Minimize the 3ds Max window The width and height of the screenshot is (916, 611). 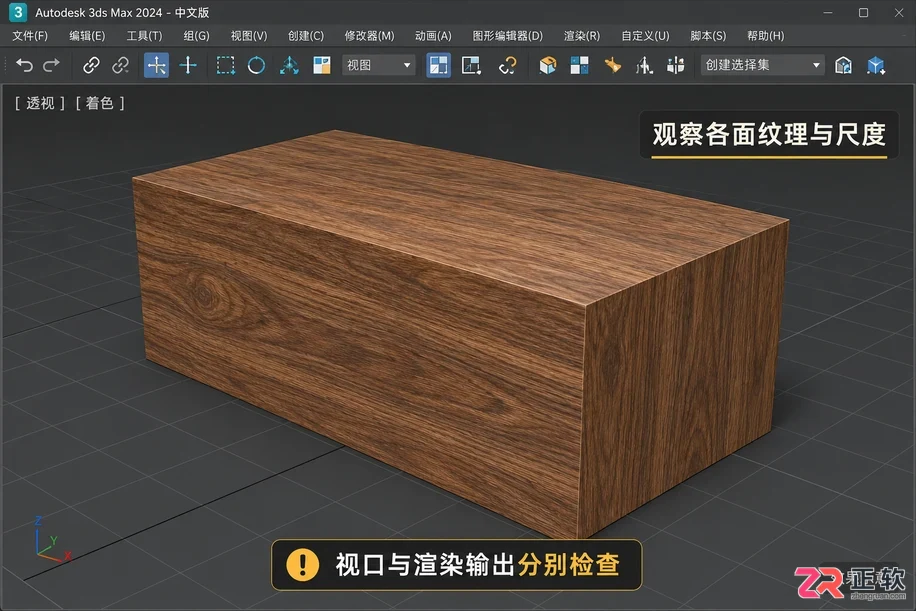(x=828, y=12)
